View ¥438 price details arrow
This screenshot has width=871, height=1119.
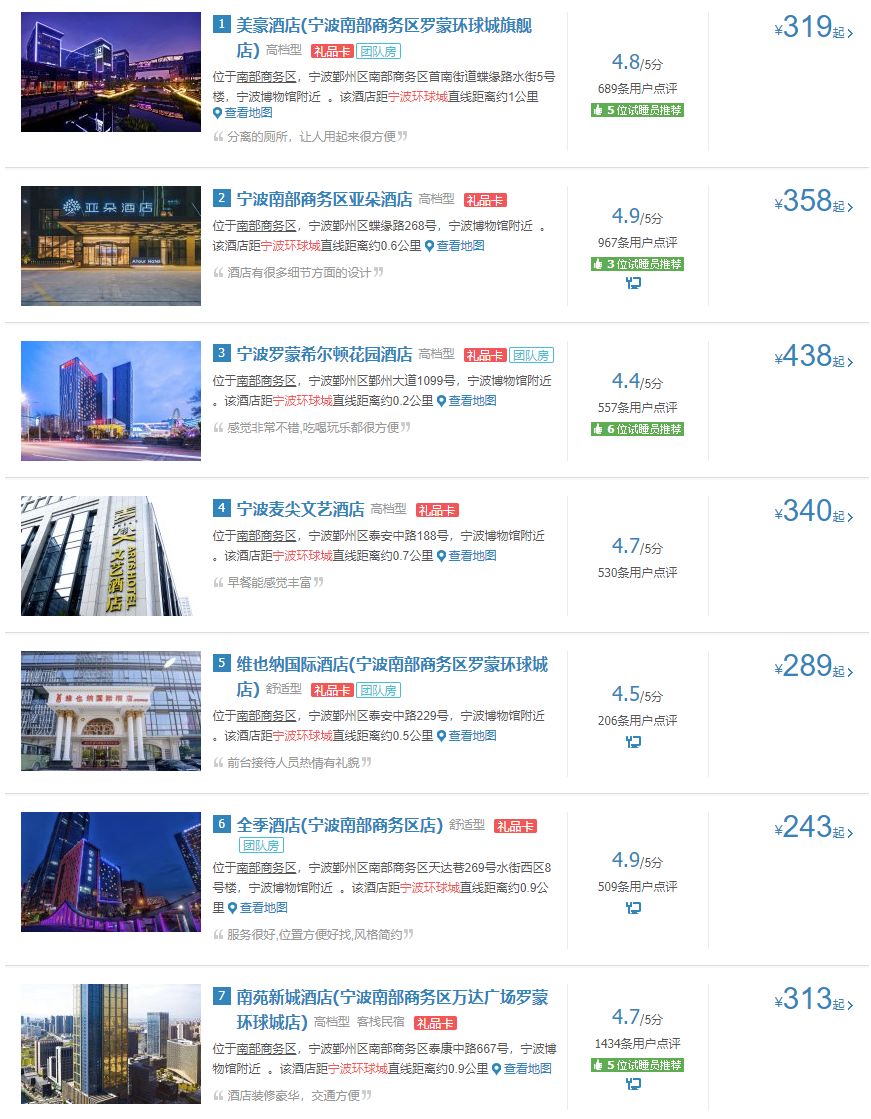click(850, 362)
